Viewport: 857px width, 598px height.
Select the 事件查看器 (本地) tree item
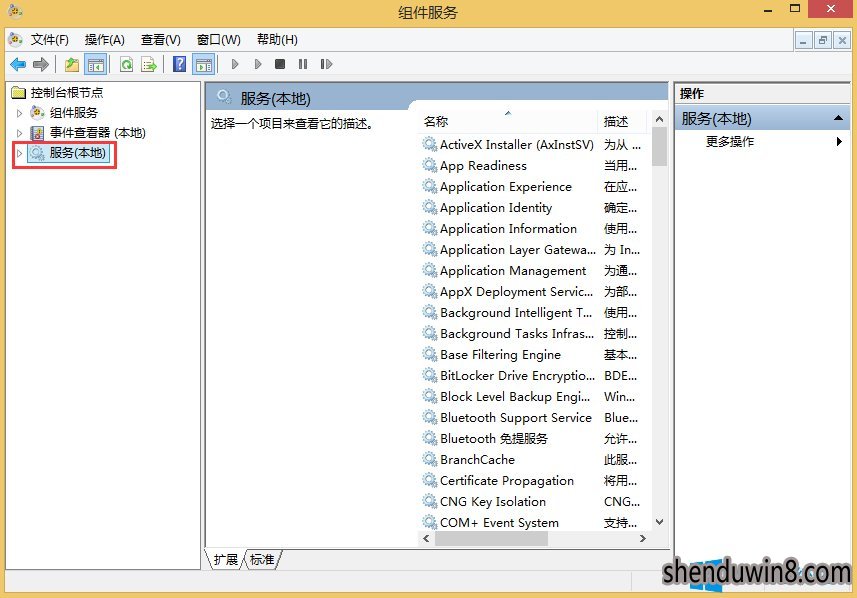tap(98, 133)
